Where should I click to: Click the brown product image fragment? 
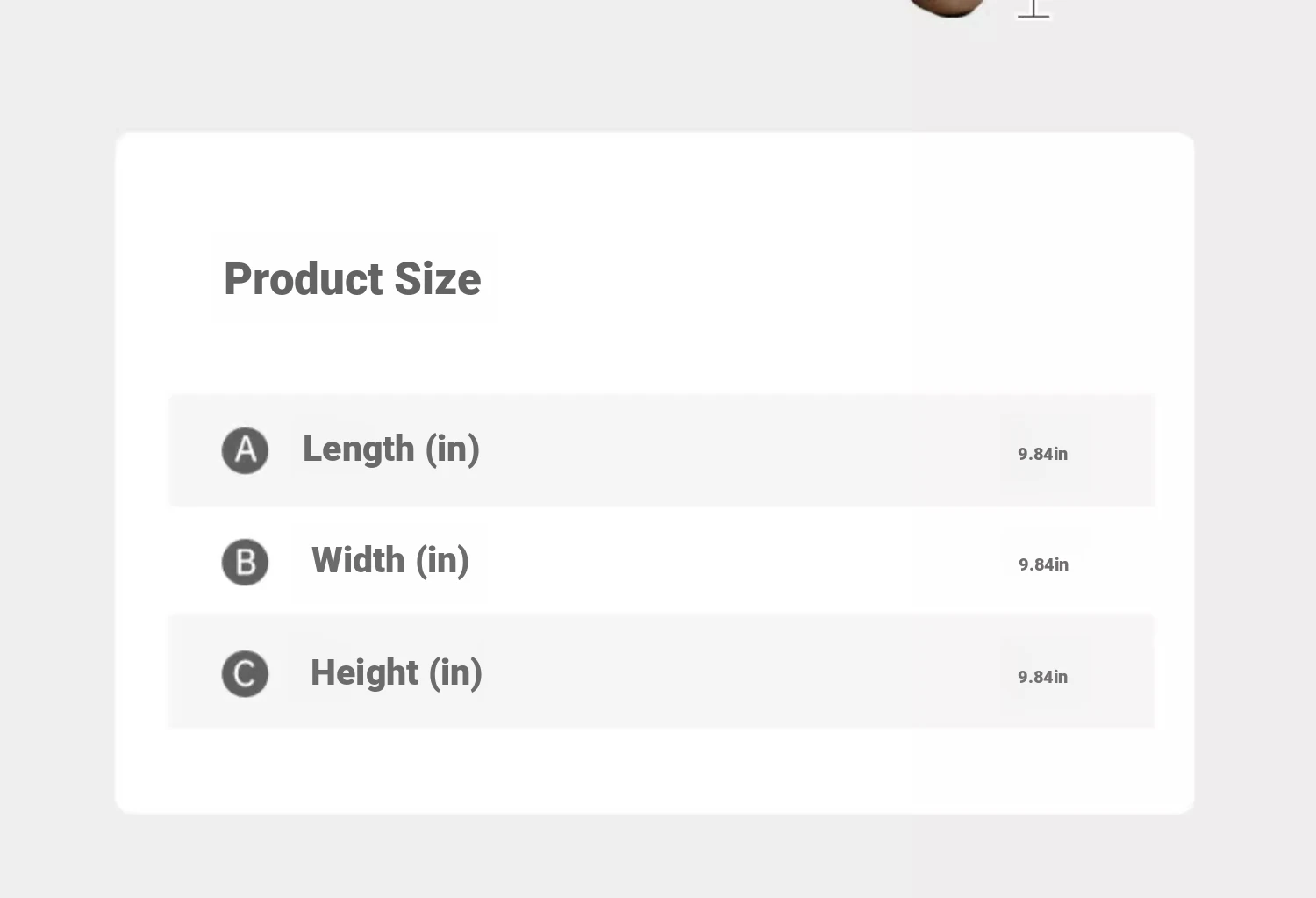(946, 8)
